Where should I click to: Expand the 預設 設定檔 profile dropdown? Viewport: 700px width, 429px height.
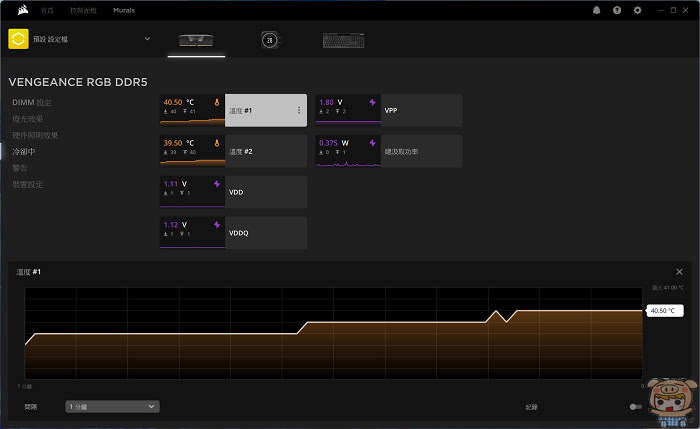click(x=147, y=39)
